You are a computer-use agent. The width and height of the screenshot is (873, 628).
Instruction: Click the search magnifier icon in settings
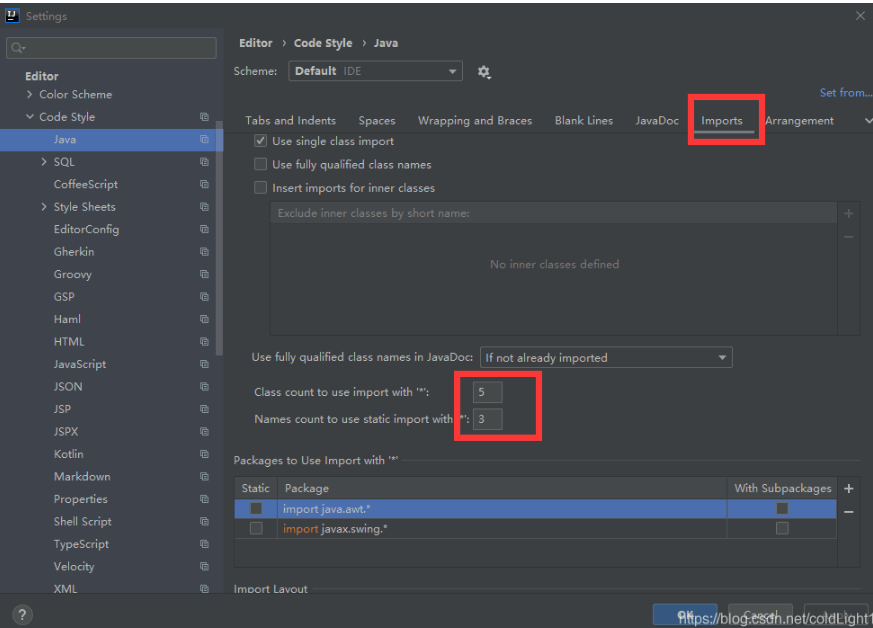point(18,48)
